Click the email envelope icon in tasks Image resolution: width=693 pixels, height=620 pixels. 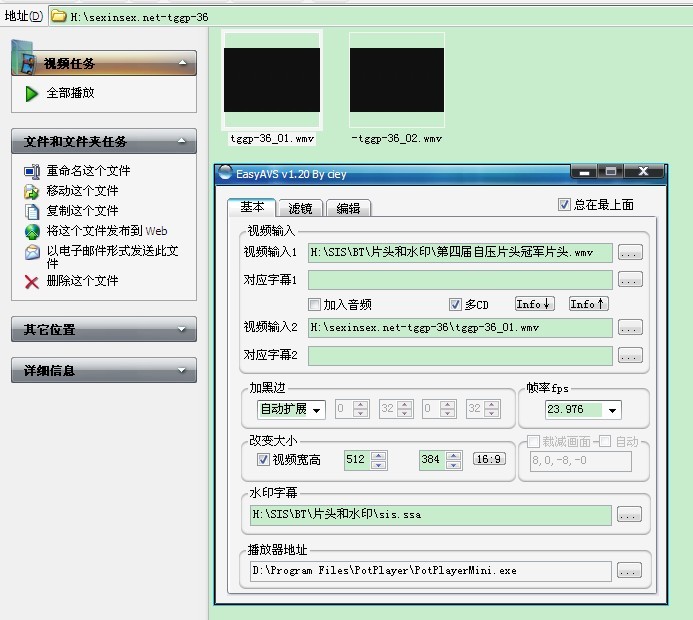click(x=32, y=252)
